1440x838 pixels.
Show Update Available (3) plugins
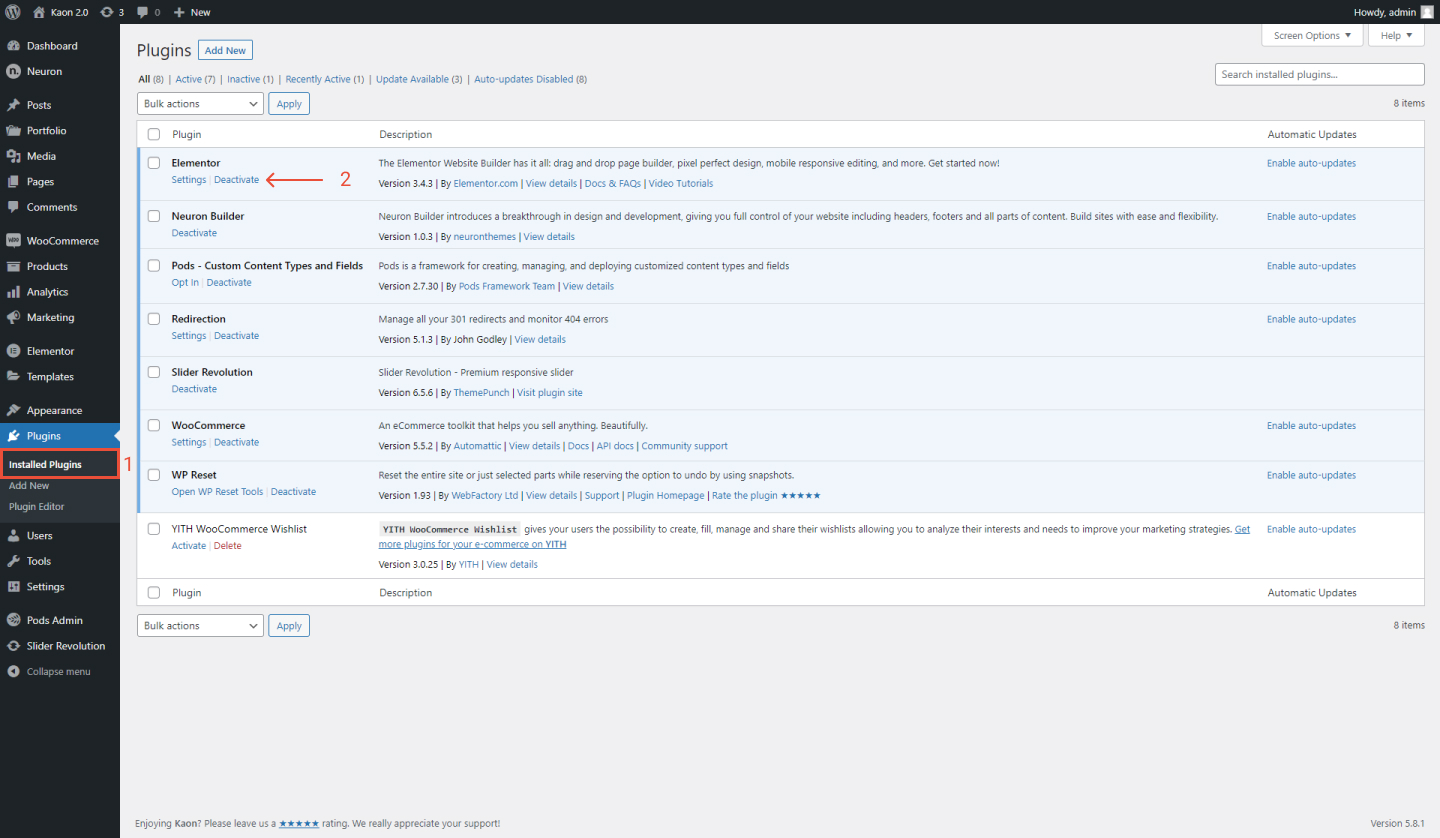(x=419, y=79)
